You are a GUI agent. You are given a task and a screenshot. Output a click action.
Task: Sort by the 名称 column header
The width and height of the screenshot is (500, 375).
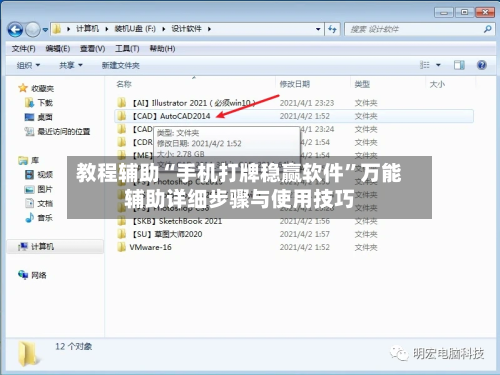[124, 84]
